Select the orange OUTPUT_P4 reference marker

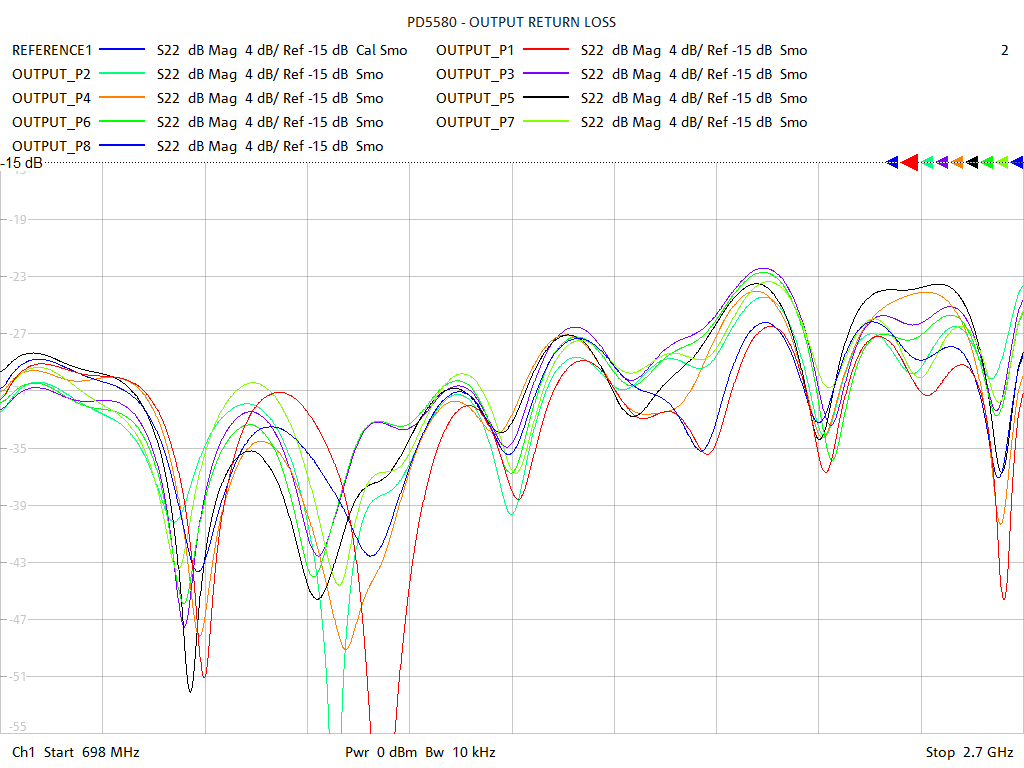958,163
